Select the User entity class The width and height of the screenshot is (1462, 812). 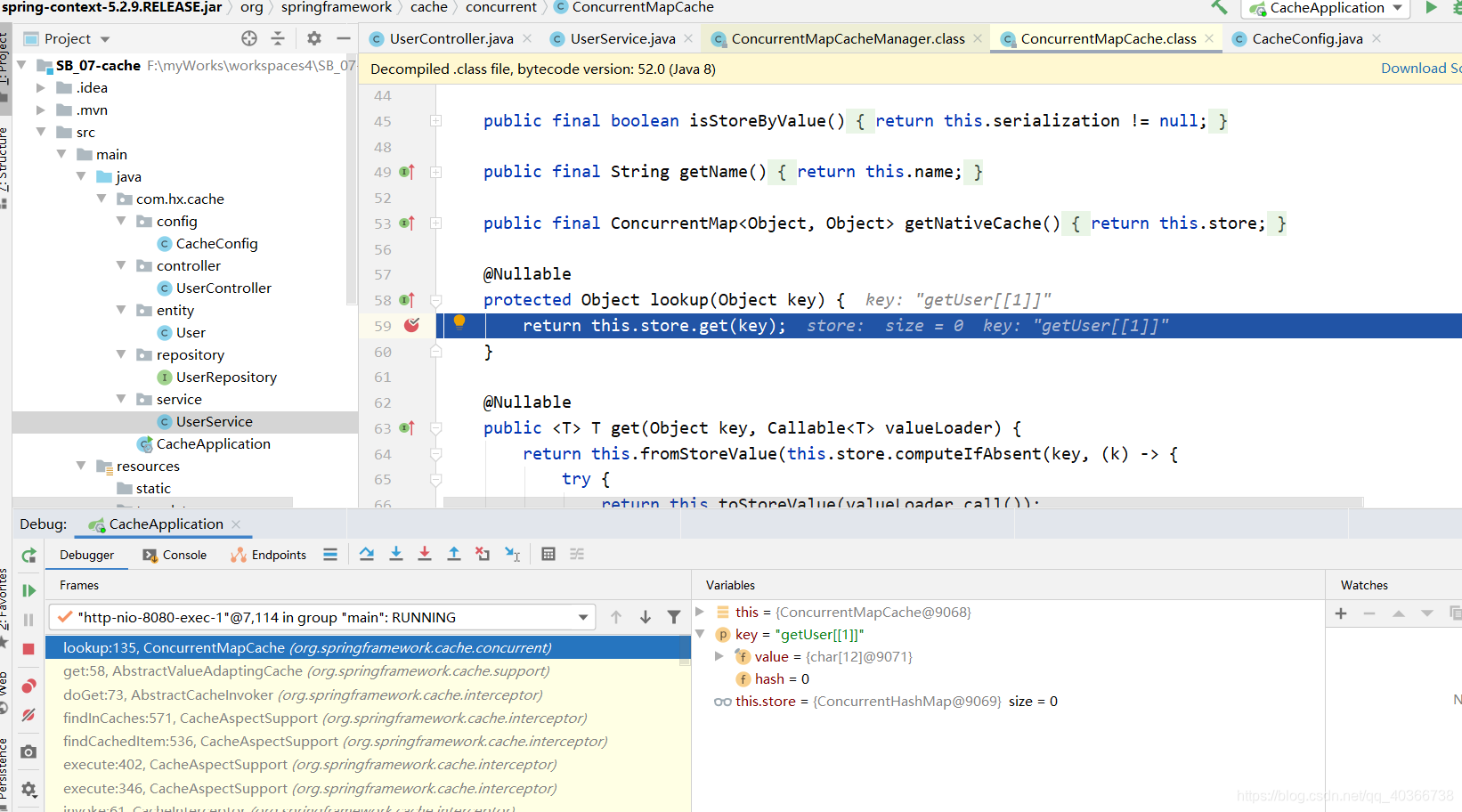pos(191,332)
